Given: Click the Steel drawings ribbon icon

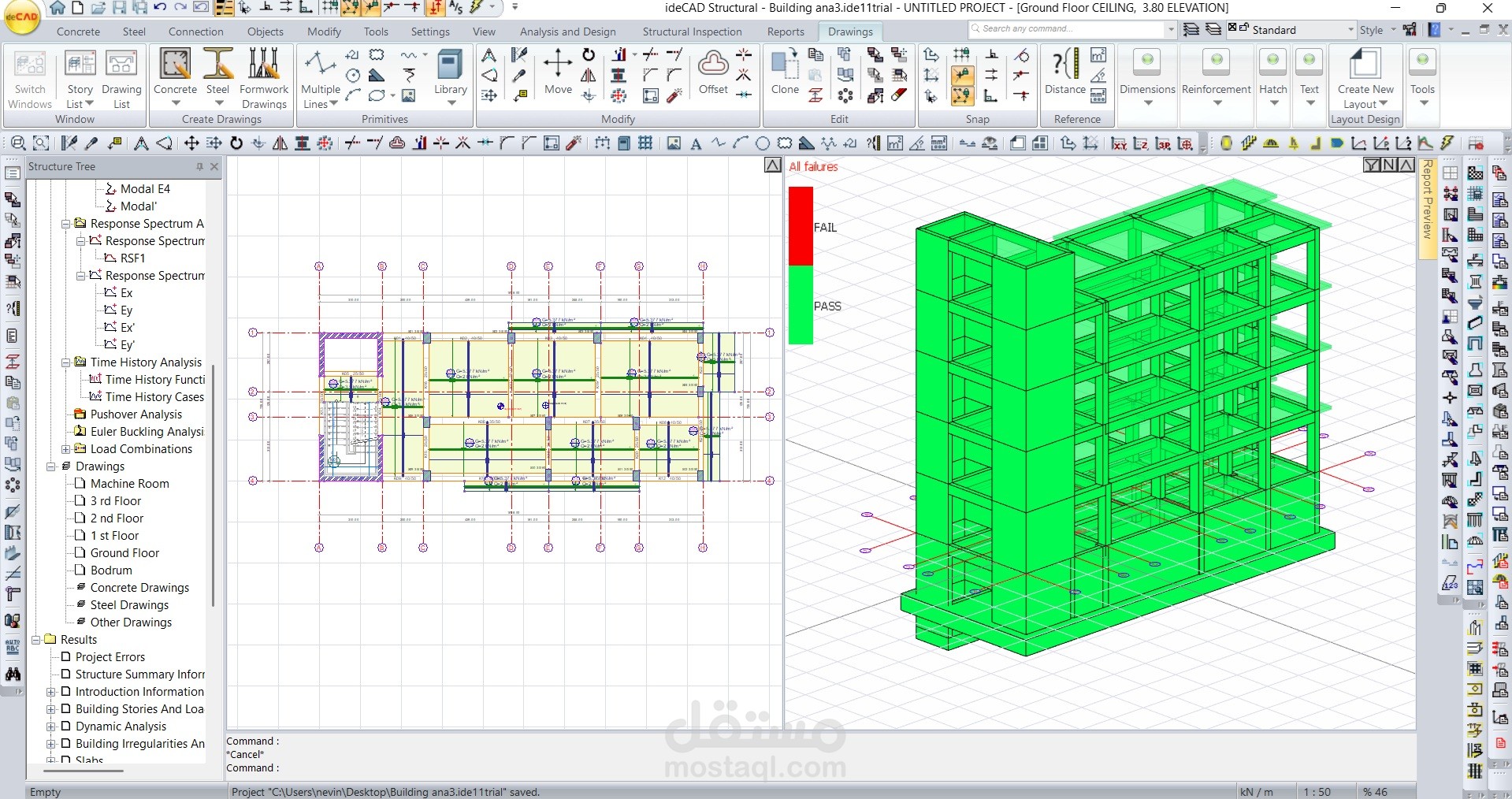Looking at the screenshot, I should 217,76.
